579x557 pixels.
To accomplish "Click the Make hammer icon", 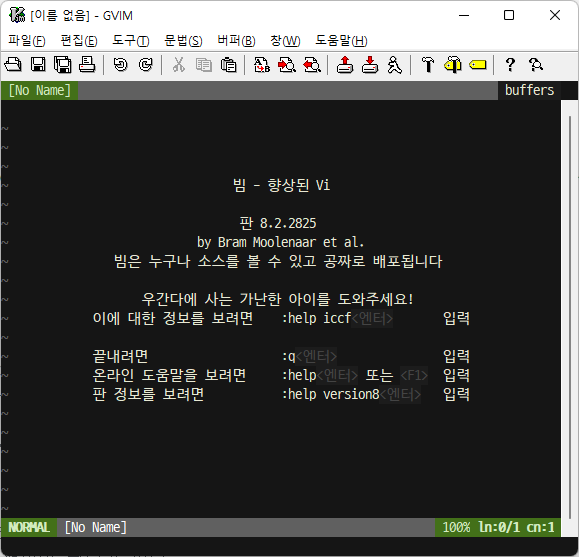I will [428, 65].
